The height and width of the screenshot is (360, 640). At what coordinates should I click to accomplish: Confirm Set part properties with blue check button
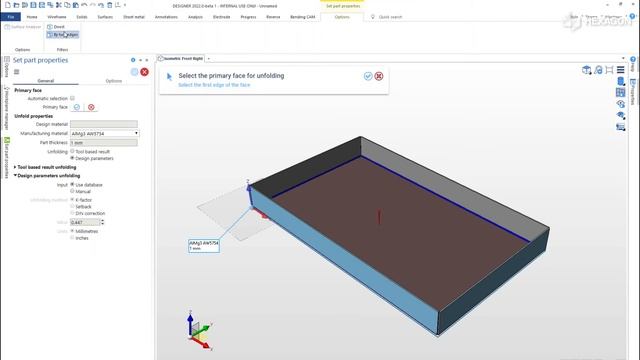(134, 72)
